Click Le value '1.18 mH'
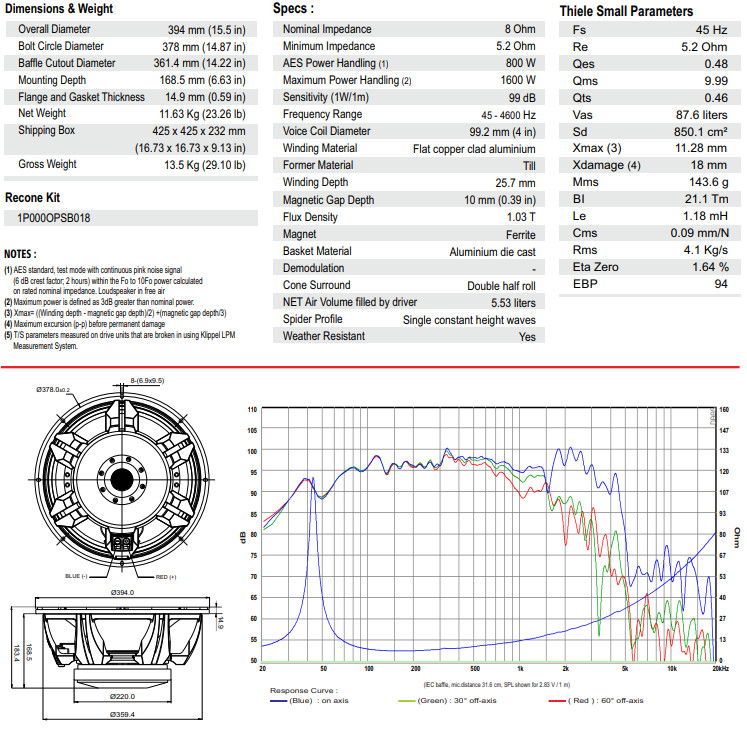 (x=705, y=216)
